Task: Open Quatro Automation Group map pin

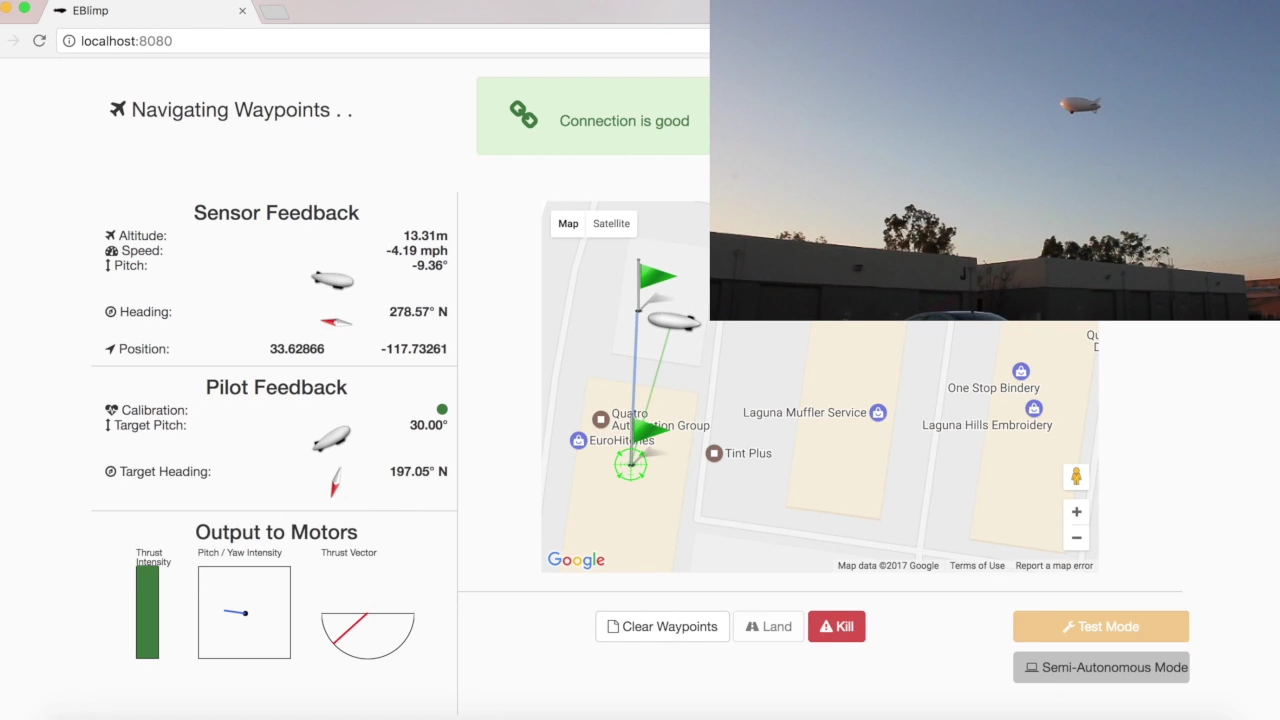Action: pyautogui.click(x=600, y=419)
